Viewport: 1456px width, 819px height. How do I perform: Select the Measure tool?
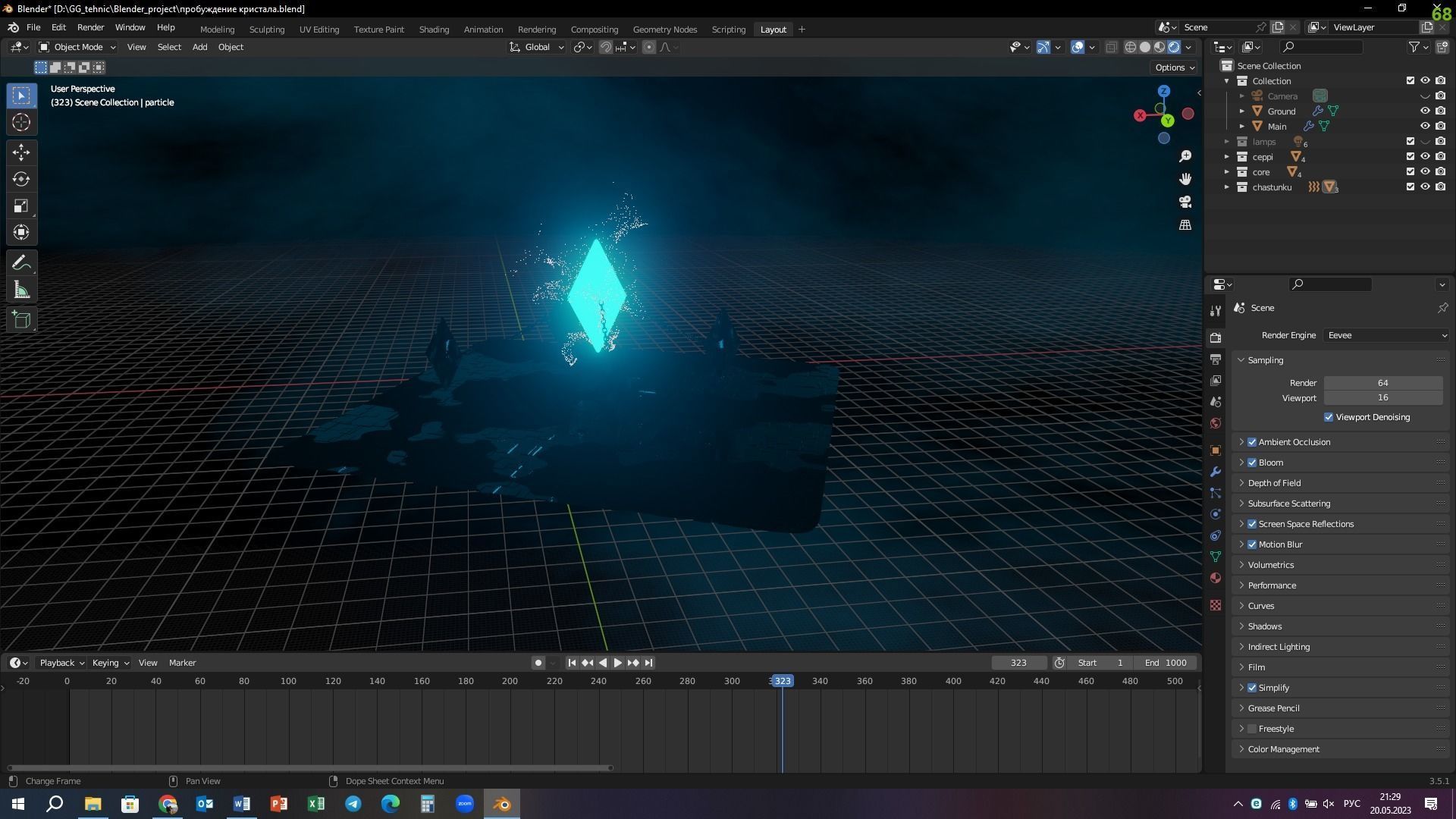[x=21, y=290]
